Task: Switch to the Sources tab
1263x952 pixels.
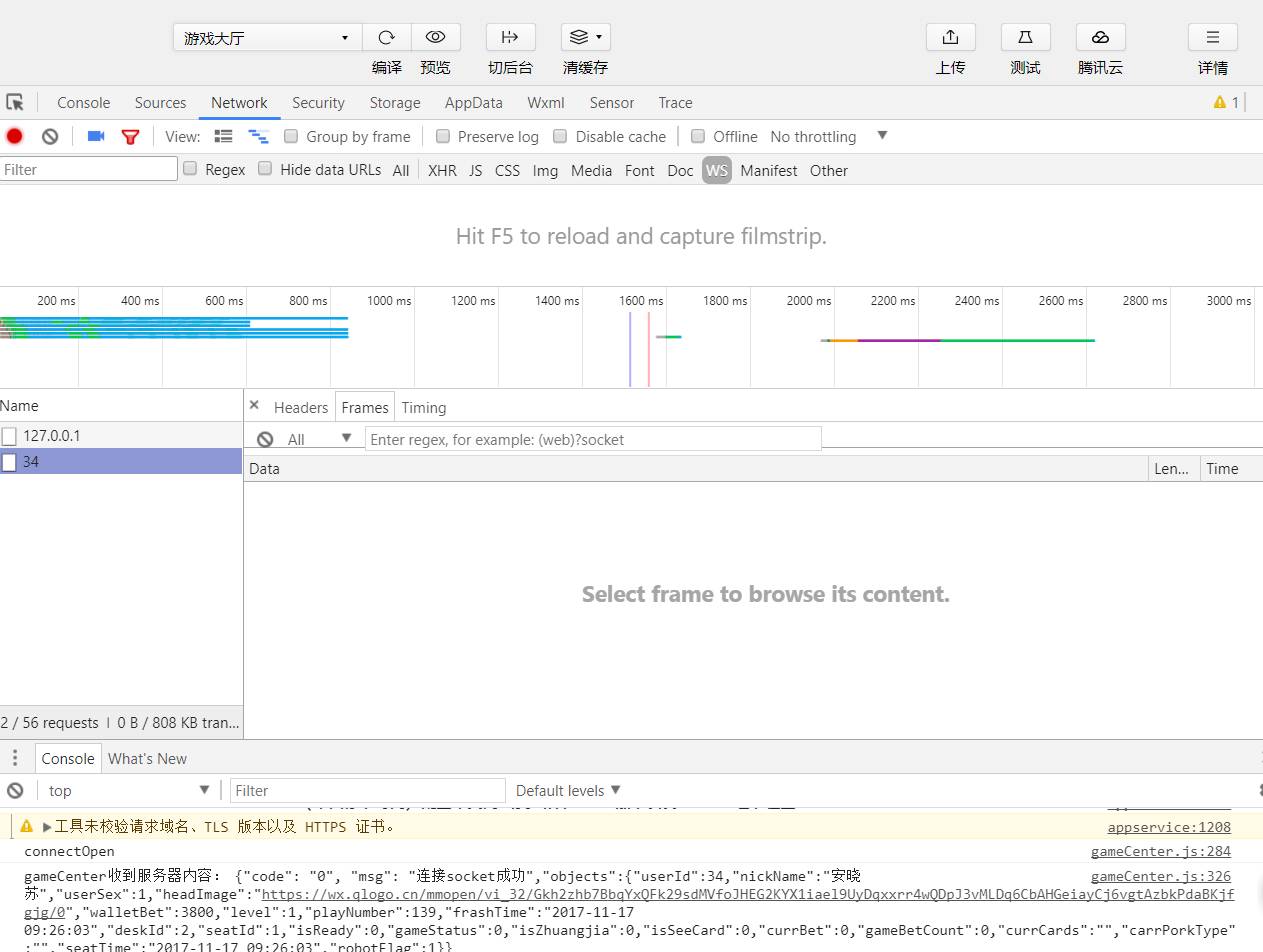Action: click(x=160, y=103)
